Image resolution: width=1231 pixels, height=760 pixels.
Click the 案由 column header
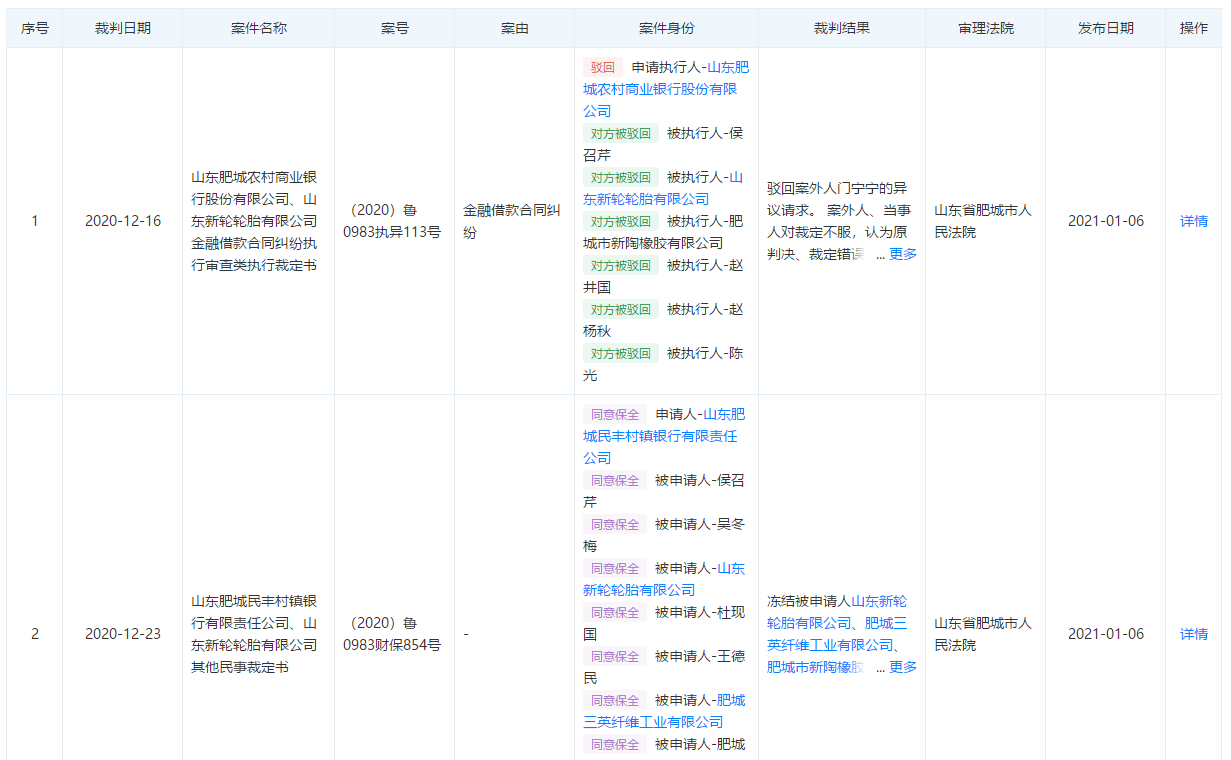(515, 28)
